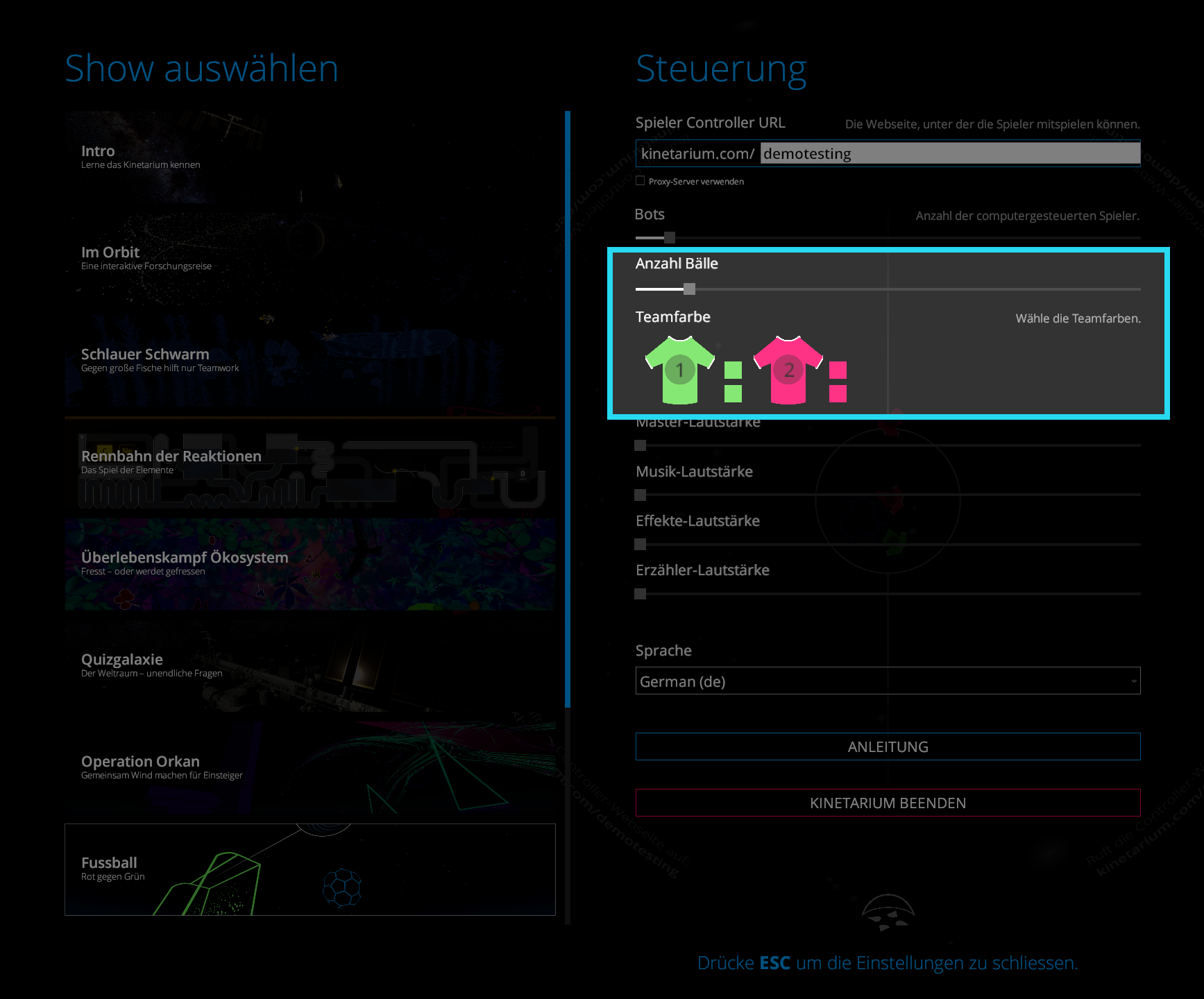Open the Rennbahn der Reaktionen show
Screen dimensions: 1204x999
click(x=310, y=462)
